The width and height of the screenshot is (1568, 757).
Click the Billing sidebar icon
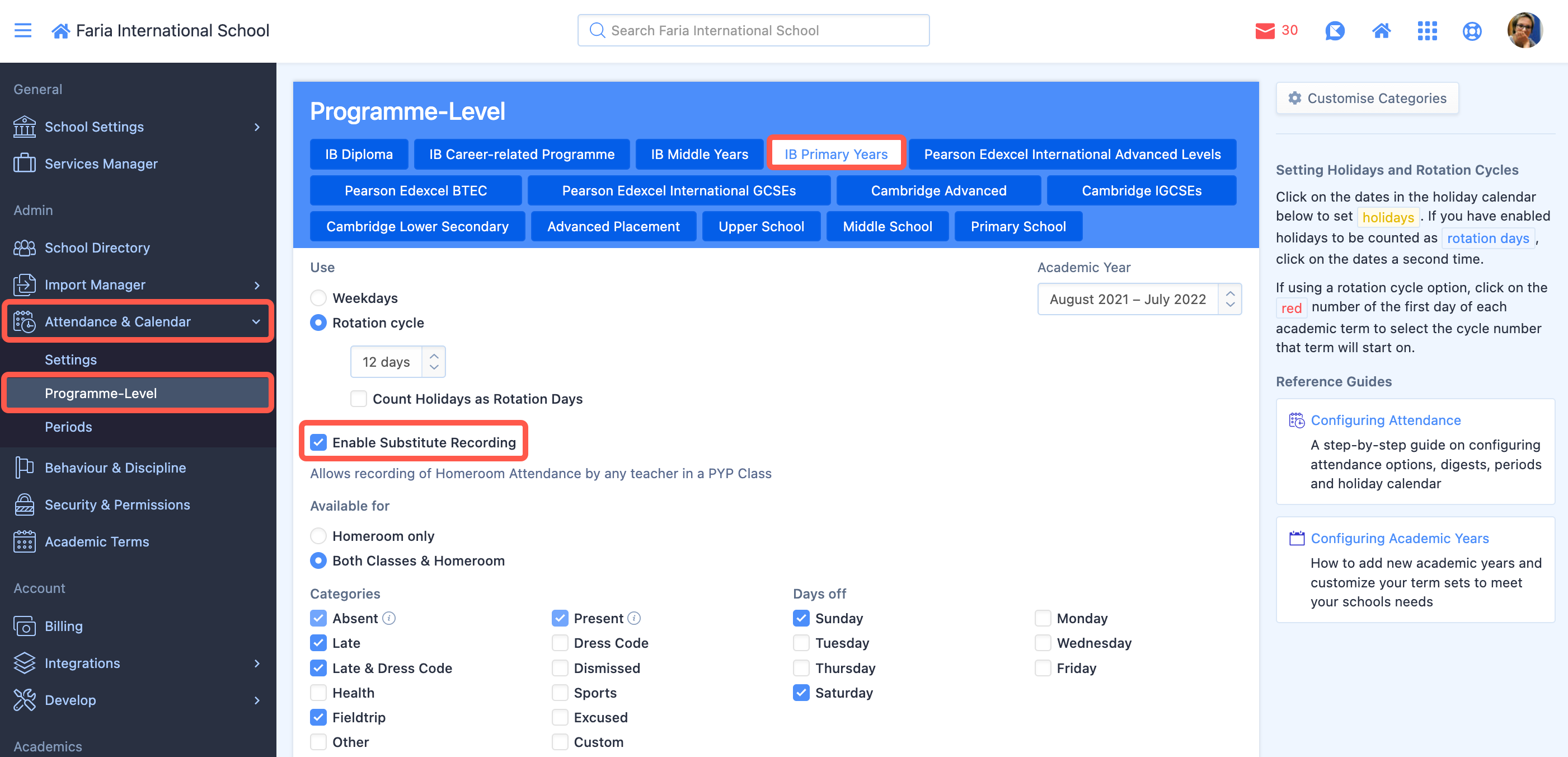(x=25, y=626)
